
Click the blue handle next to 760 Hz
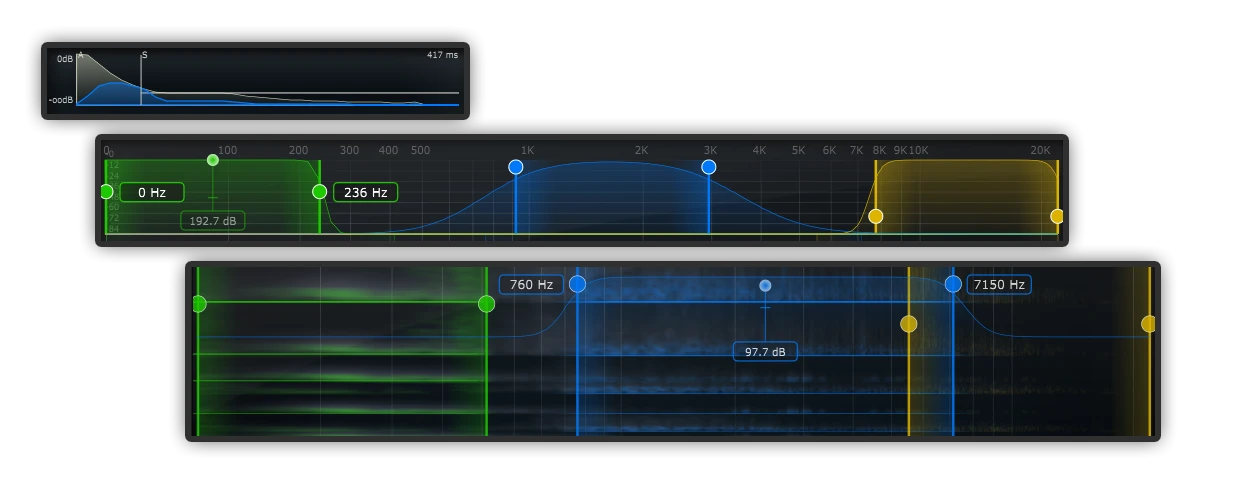point(577,284)
